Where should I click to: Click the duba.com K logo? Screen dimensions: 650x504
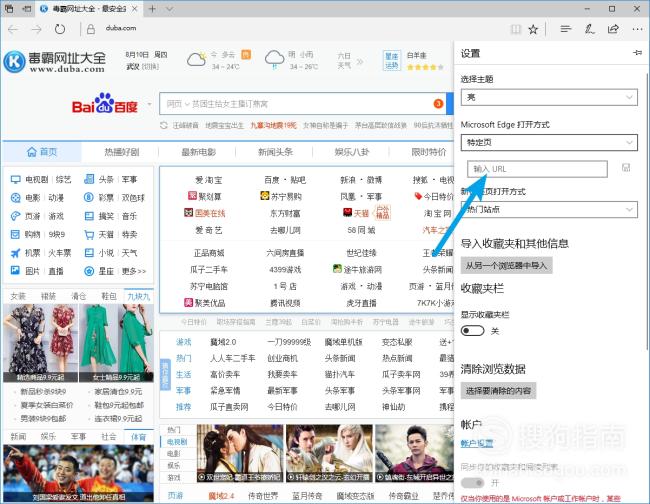14,61
